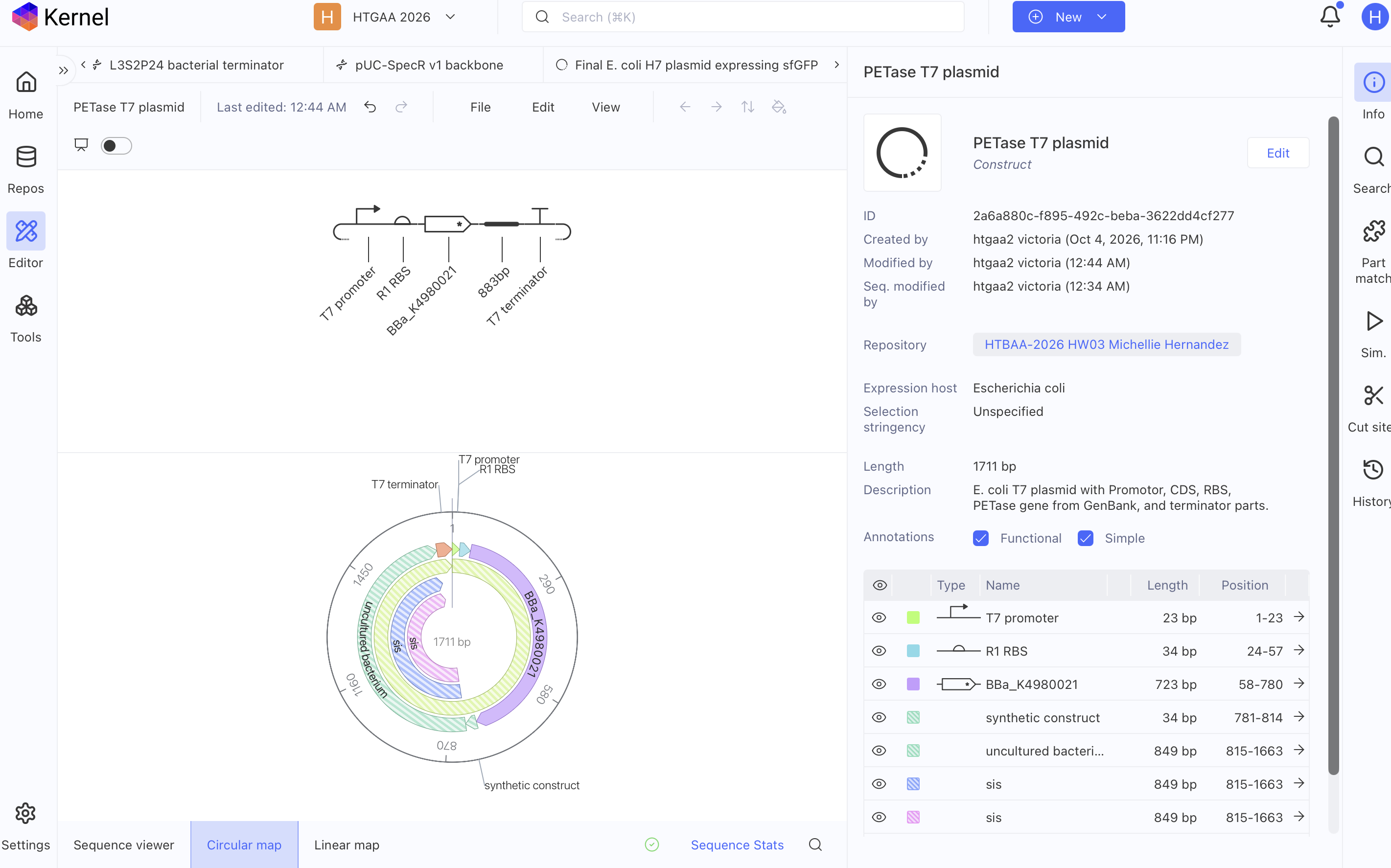
Task: Hide the BBa_K4980021 annotation
Action: (x=880, y=685)
